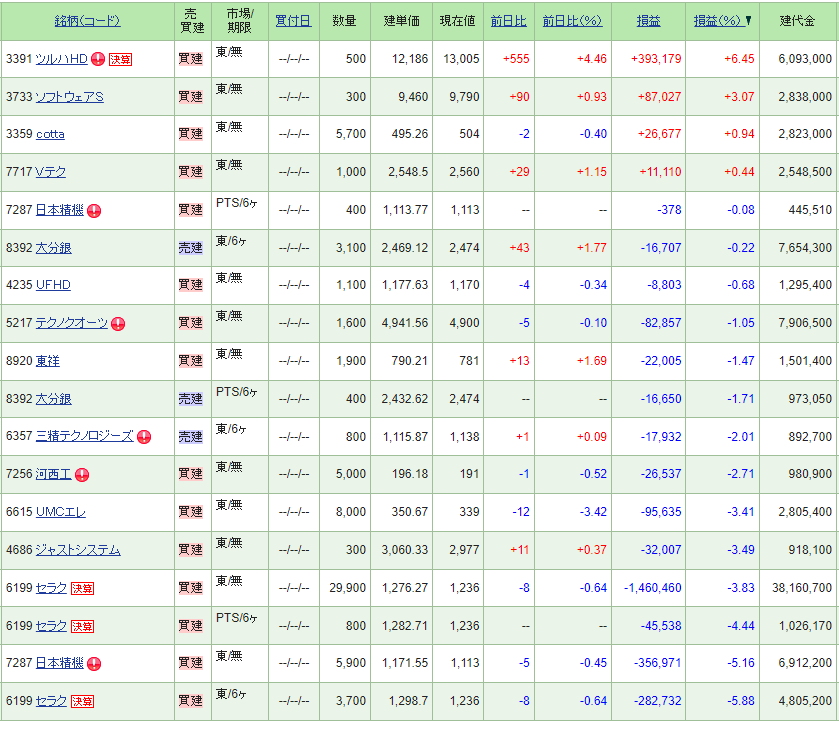Click loss value -356,971
This screenshot has width=839, height=730.
coord(658,663)
